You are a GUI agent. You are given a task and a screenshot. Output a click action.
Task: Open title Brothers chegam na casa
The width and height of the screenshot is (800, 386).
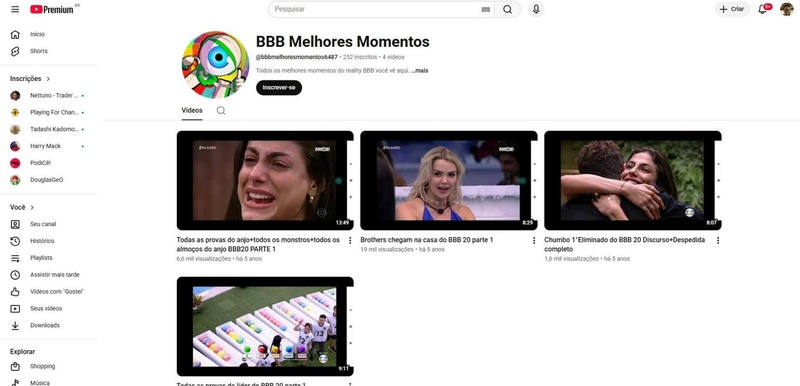point(427,240)
